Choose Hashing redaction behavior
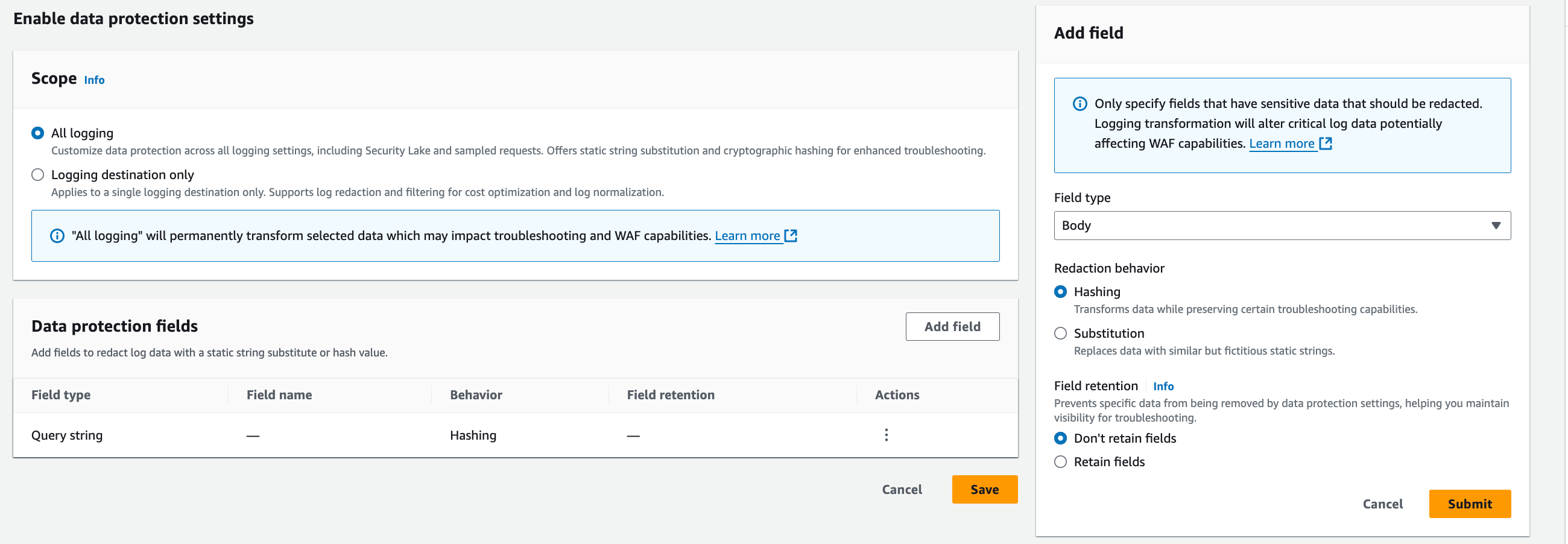 (x=1060, y=292)
